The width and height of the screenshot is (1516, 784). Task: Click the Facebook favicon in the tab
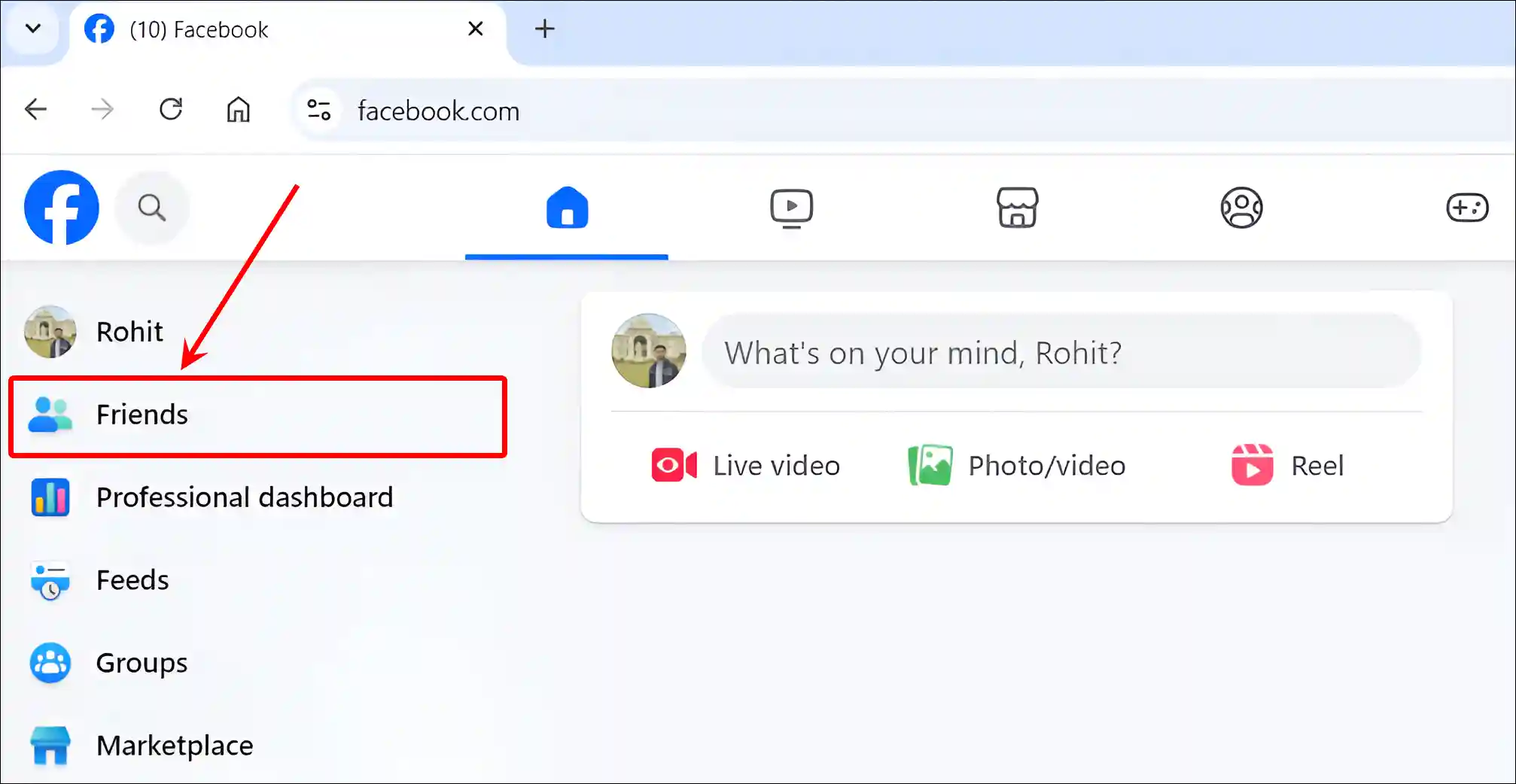[x=99, y=30]
